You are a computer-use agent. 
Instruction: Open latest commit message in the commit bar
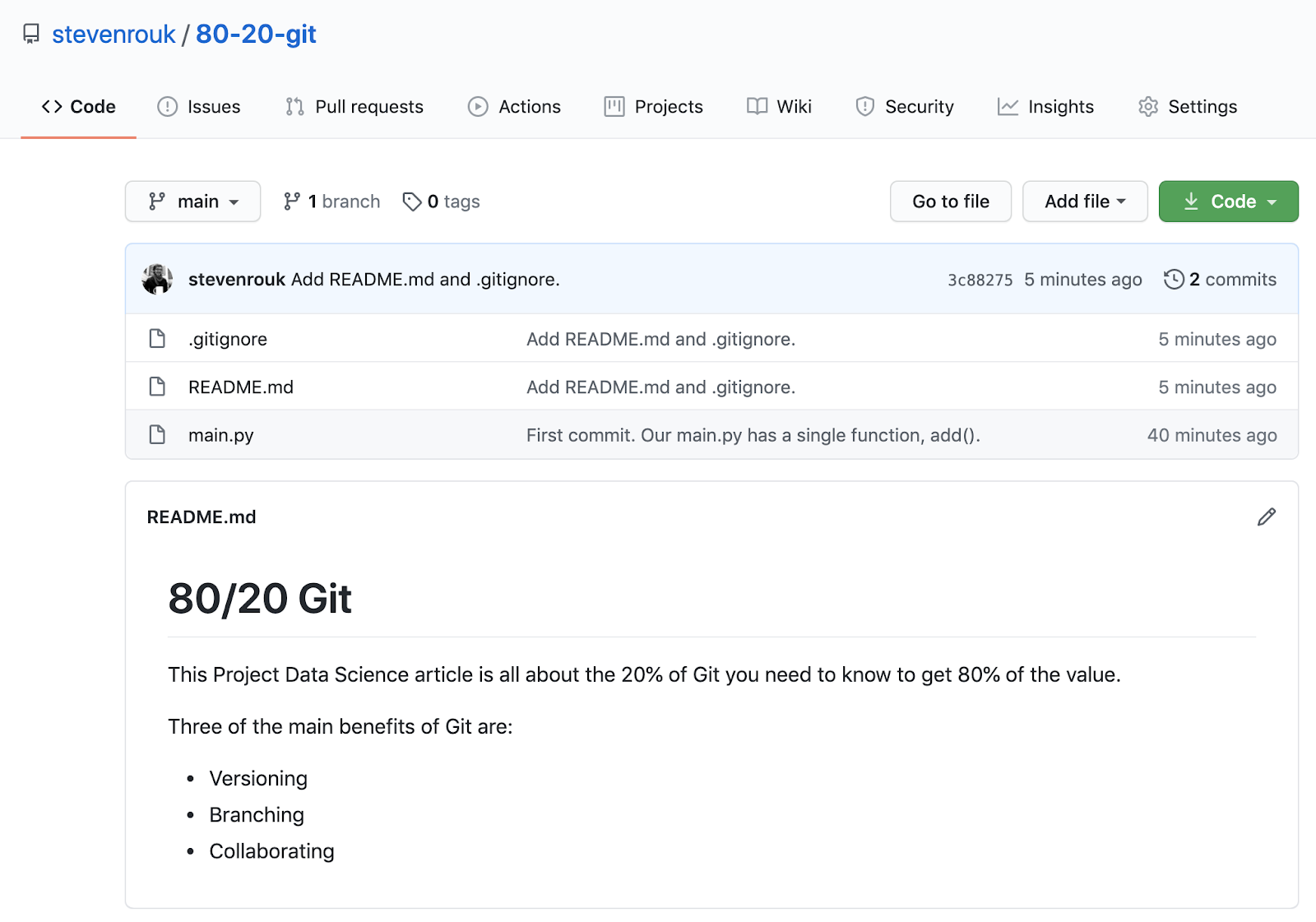tap(425, 280)
